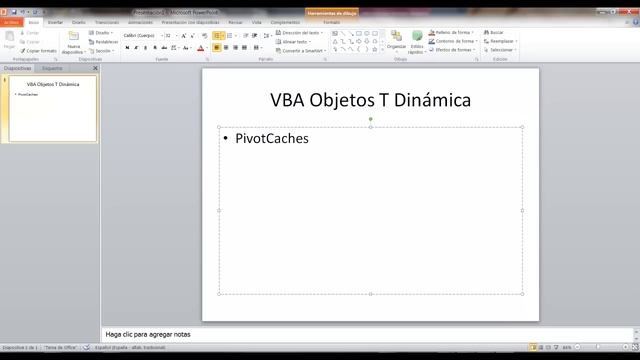Click Copiar formato button
This screenshot has width=640, height=360.
point(38,51)
